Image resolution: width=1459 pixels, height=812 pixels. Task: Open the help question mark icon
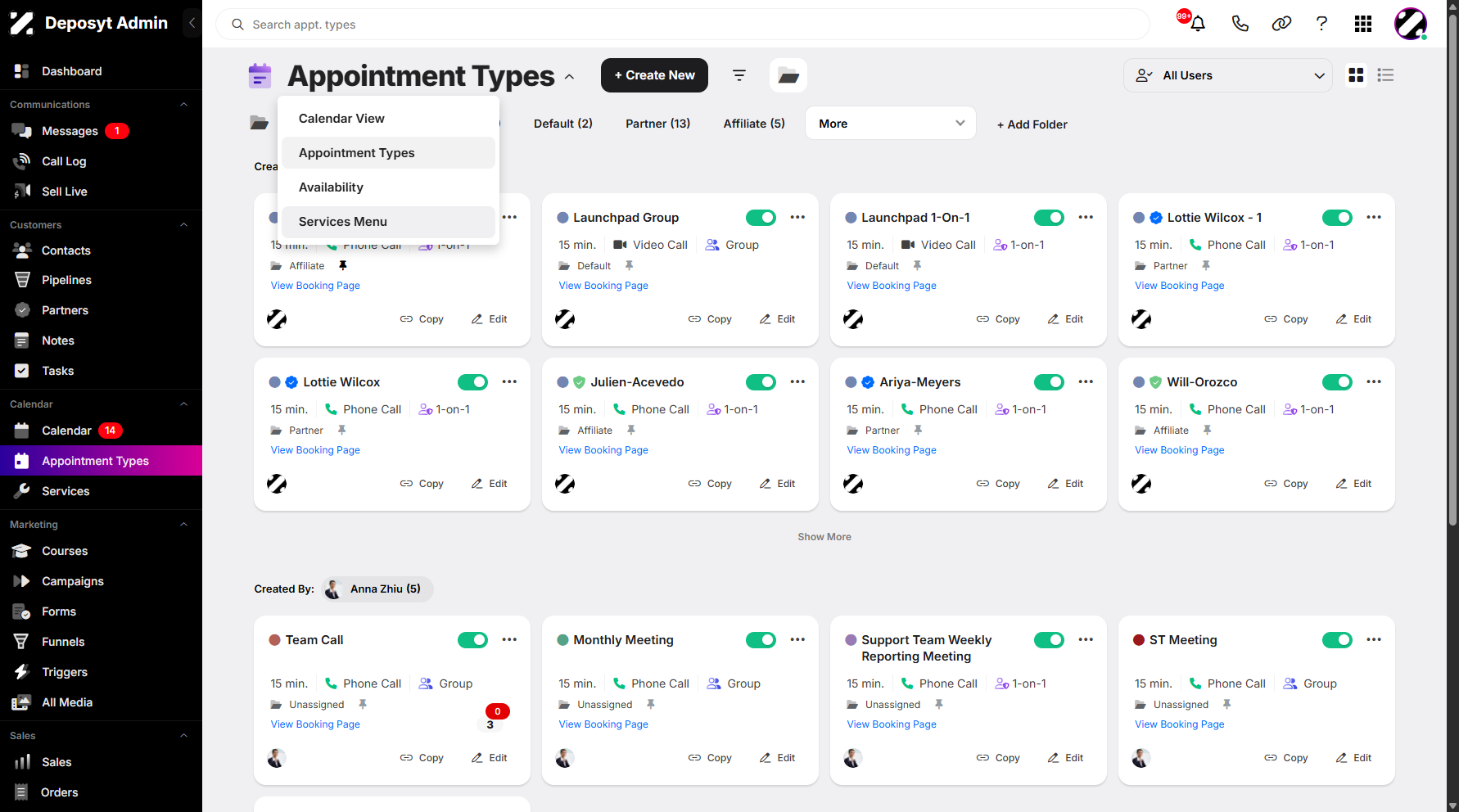click(1321, 24)
